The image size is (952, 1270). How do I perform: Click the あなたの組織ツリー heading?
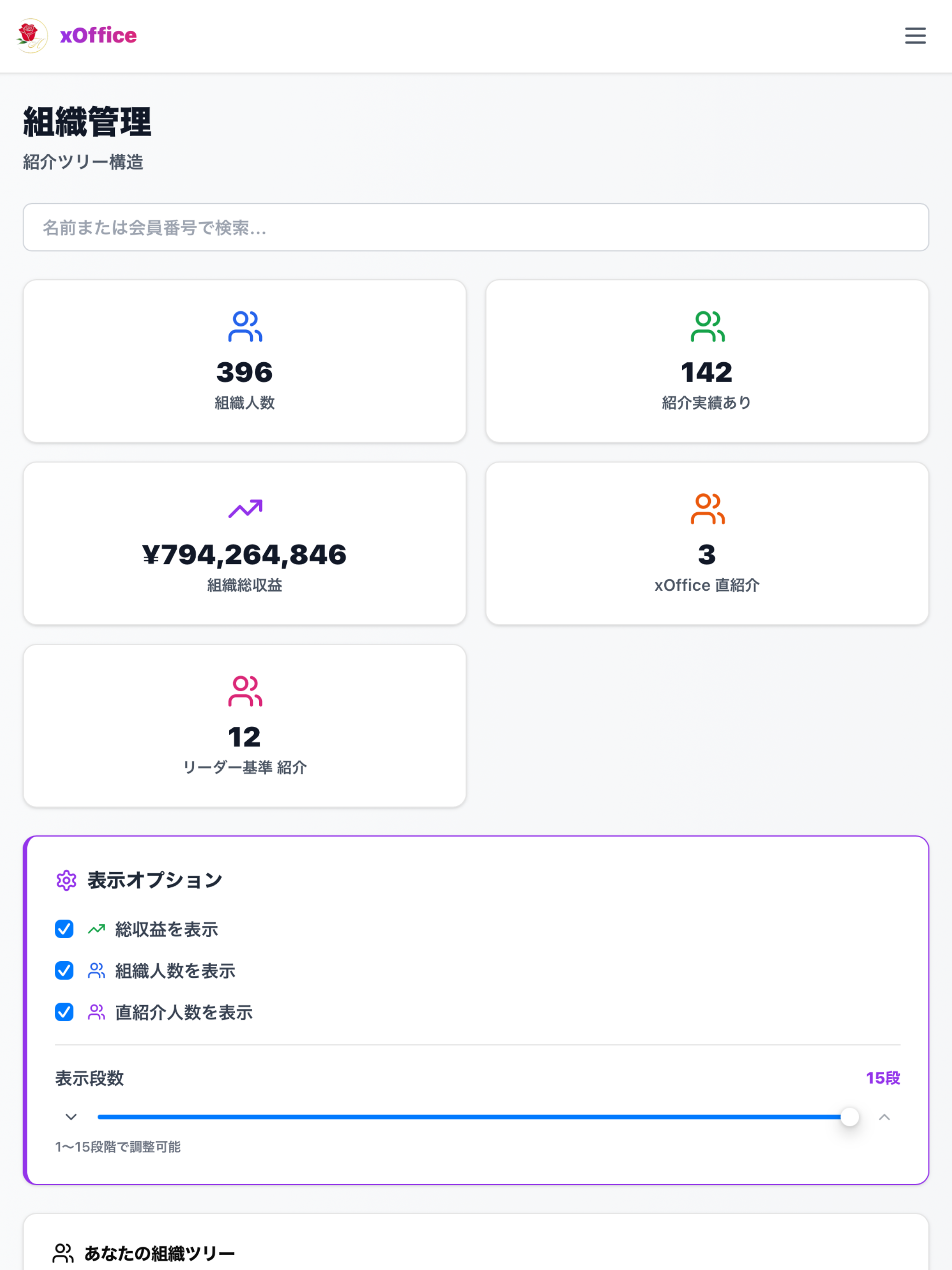160,1253
